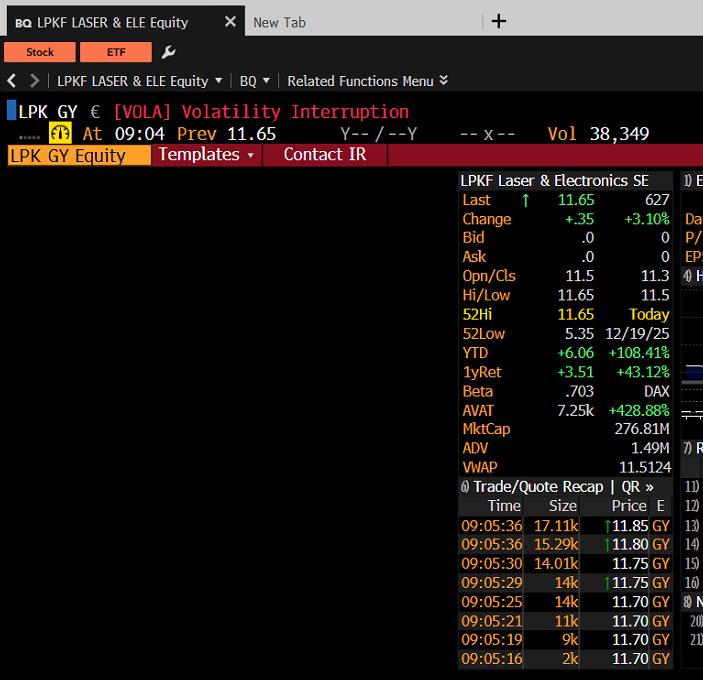Click the Prev 11.65 value
703x680 pixels.
click(x=252, y=134)
